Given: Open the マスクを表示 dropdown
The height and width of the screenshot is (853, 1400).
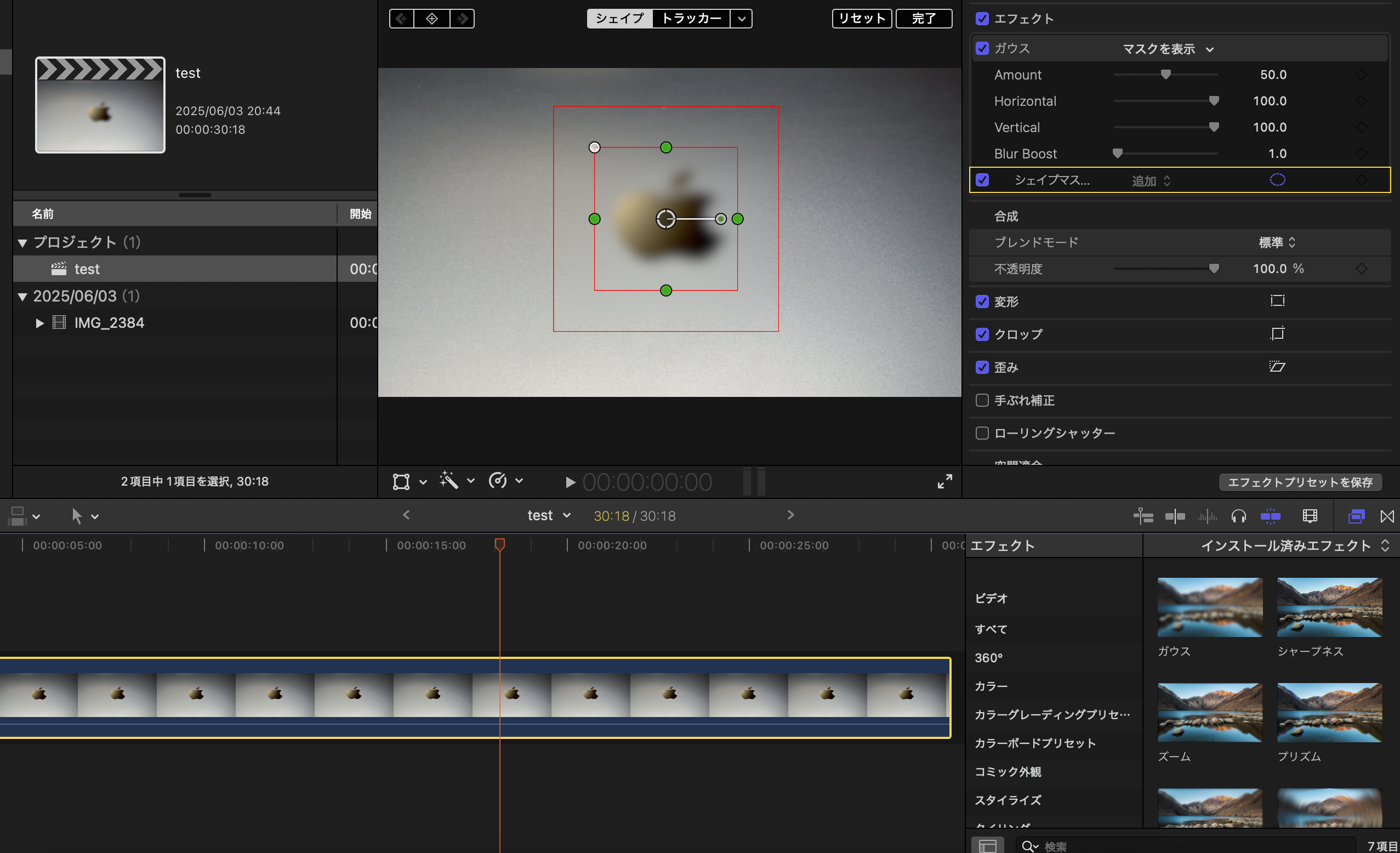Looking at the screenshot, I should coord(1168,49).
